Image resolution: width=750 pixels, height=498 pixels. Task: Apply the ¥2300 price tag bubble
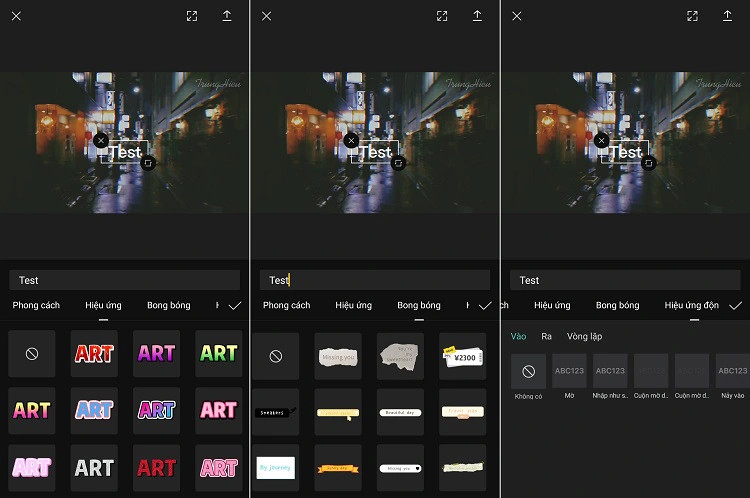pyautogui.click(x=462, y=355)
